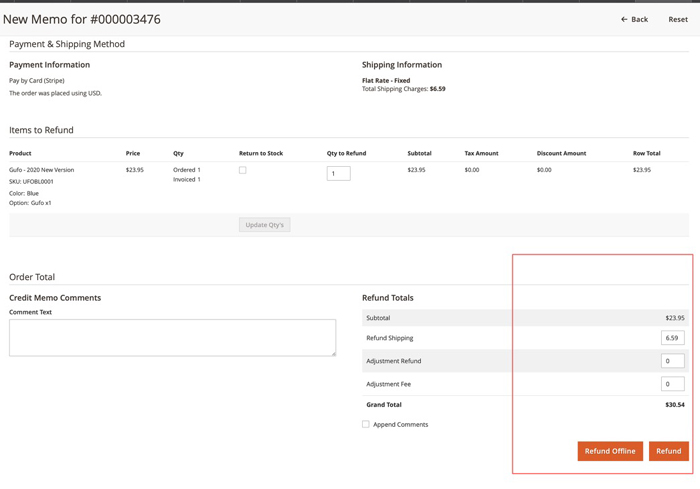Focus the Comment Text textarea

pyautogui.click(x=172, y=337)
